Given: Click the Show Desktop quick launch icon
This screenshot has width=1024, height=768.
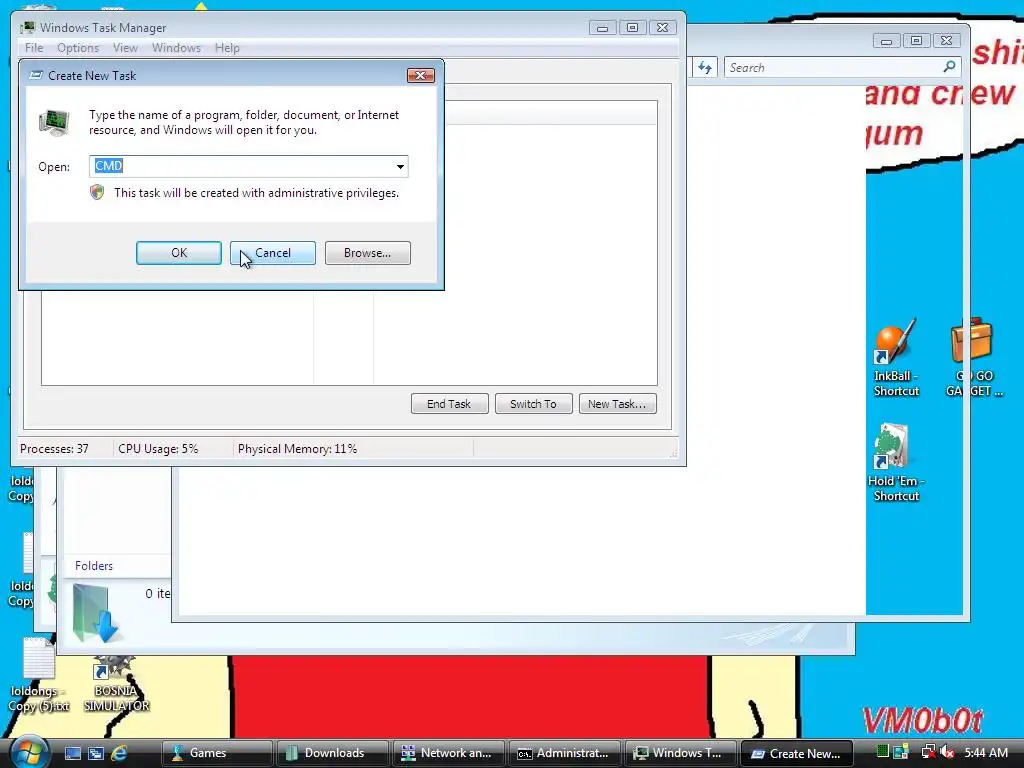Looking at the screenshot, I should pyautogui.click(x=72, y=753).
